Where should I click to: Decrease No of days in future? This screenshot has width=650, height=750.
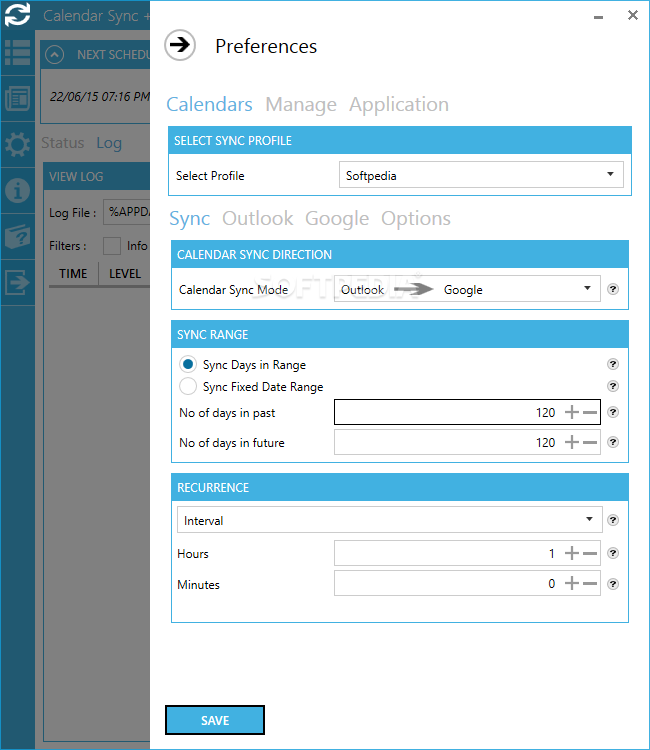590,442
